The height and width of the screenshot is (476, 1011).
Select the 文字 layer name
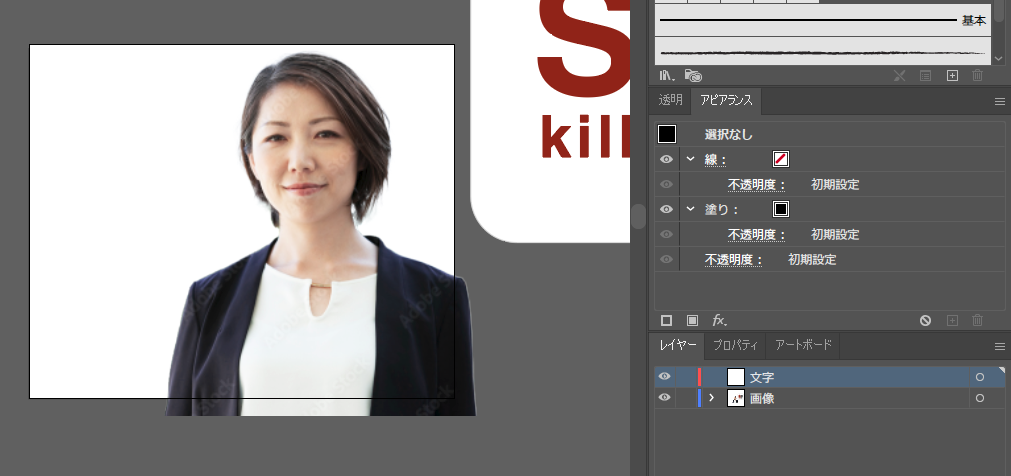tap(762, 378)
